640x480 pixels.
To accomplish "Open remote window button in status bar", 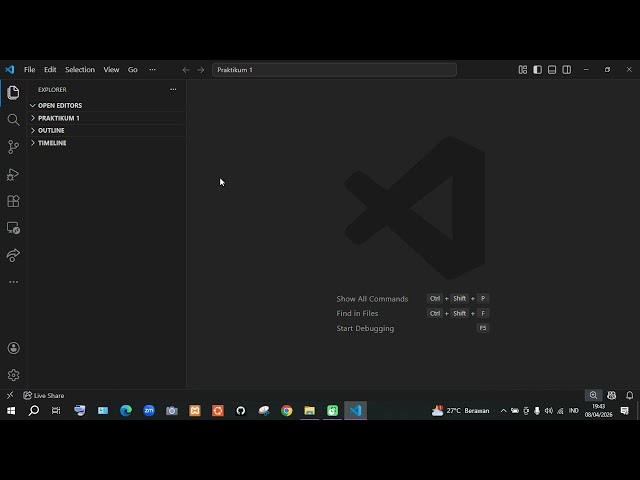I will 10,395.
